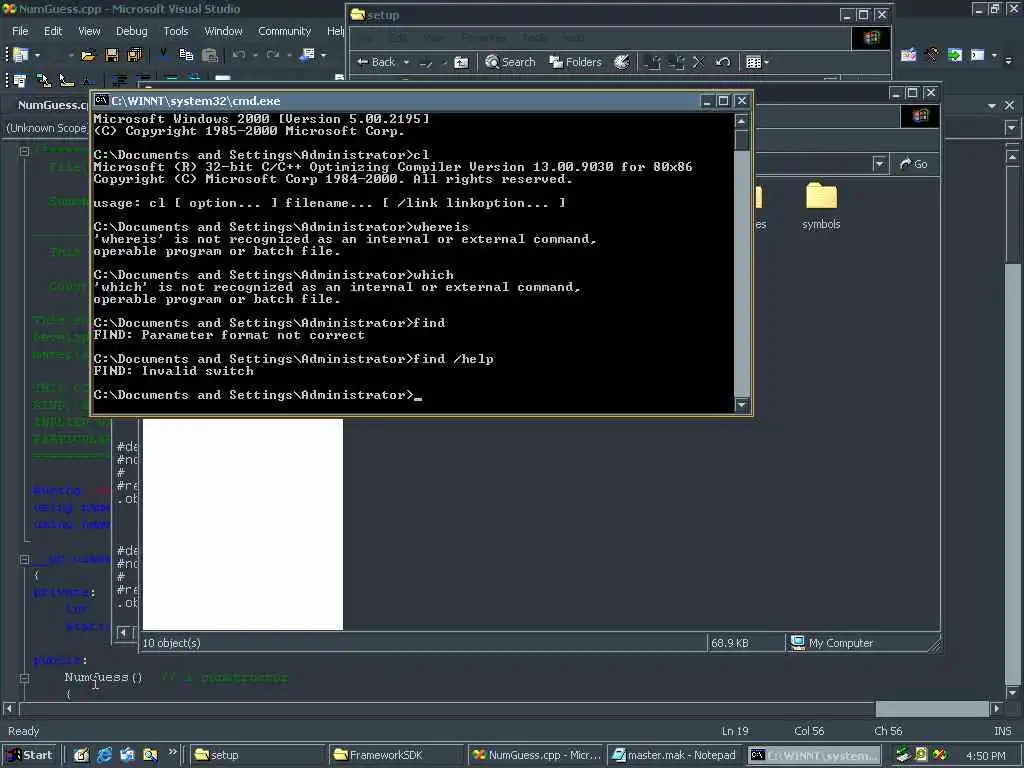Screen dimensions: 1024x768
Task: Click the Save All icon
Action: pos(135,56)
